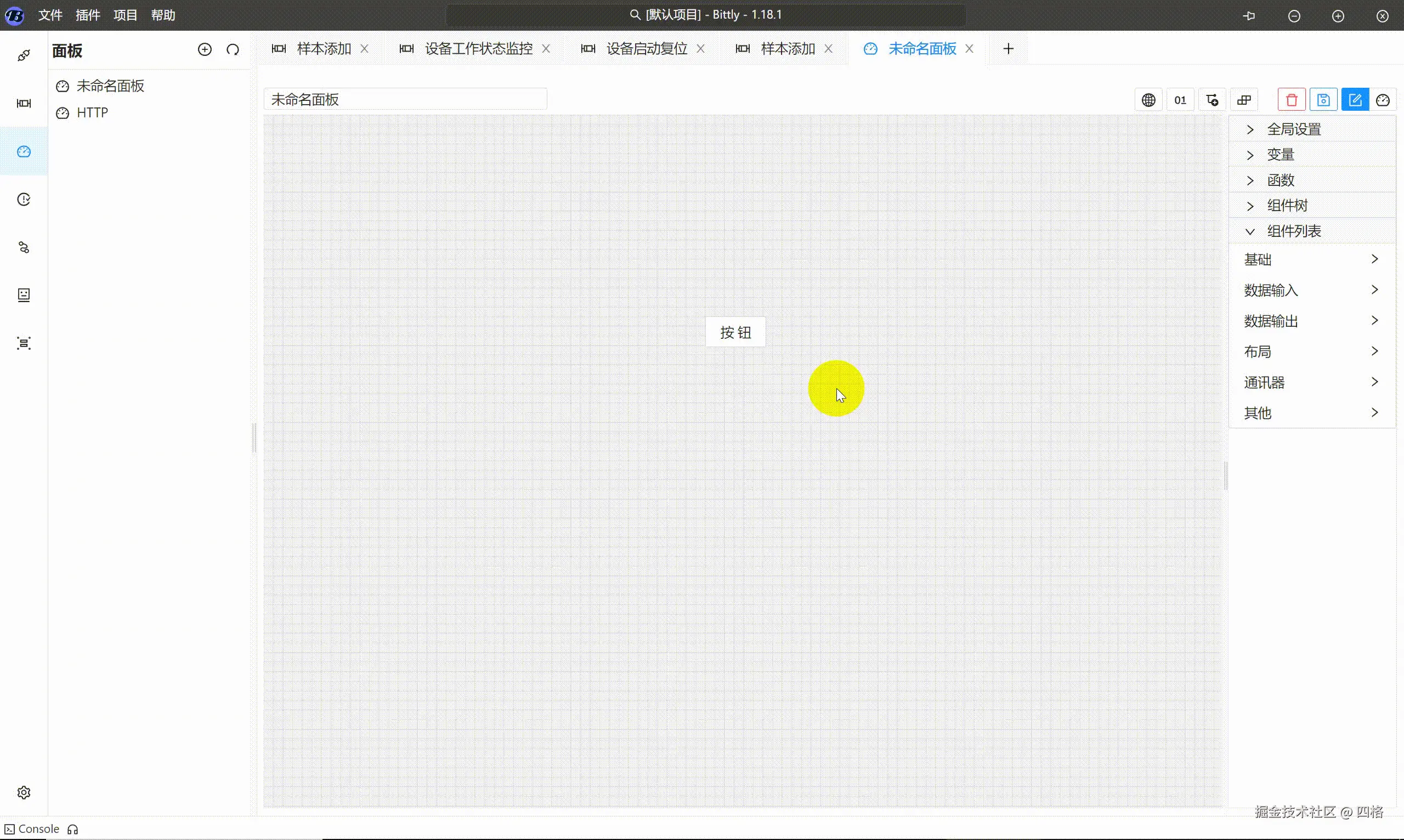Screen dimensions: 1404x840
Task: Refresh the panel list
Action: [x=233, y=49]
